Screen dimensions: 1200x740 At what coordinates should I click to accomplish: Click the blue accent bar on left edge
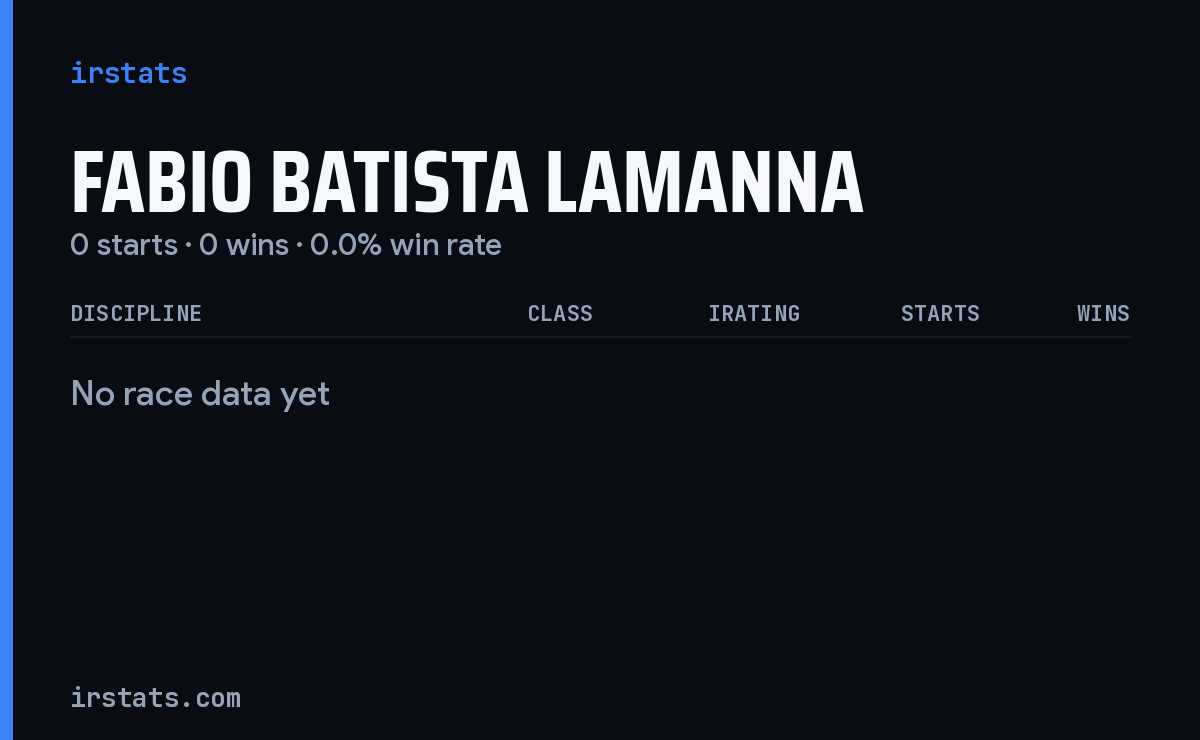pyautogui.click(x=6, y=370)
